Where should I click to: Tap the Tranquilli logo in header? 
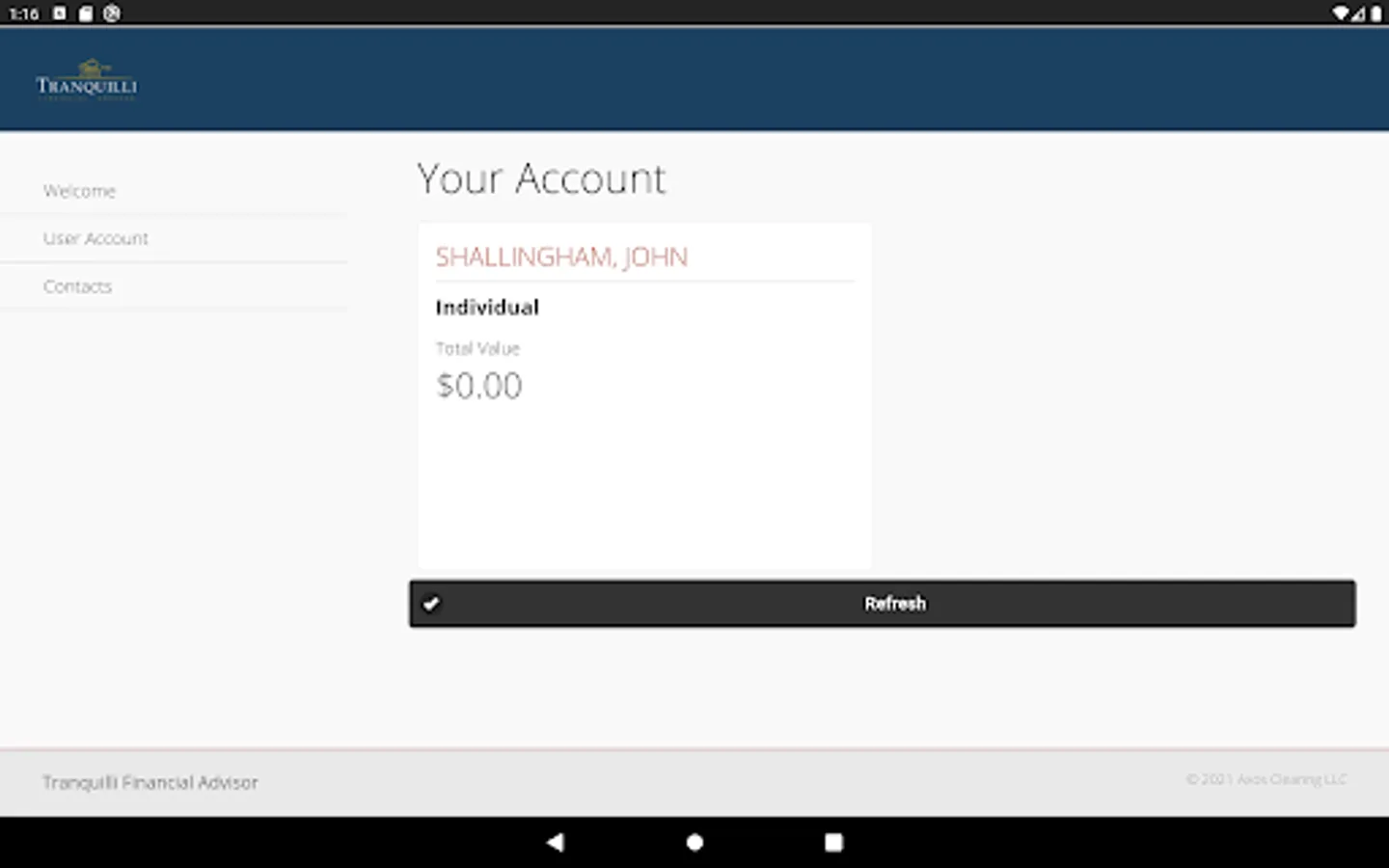pos(87,80)
